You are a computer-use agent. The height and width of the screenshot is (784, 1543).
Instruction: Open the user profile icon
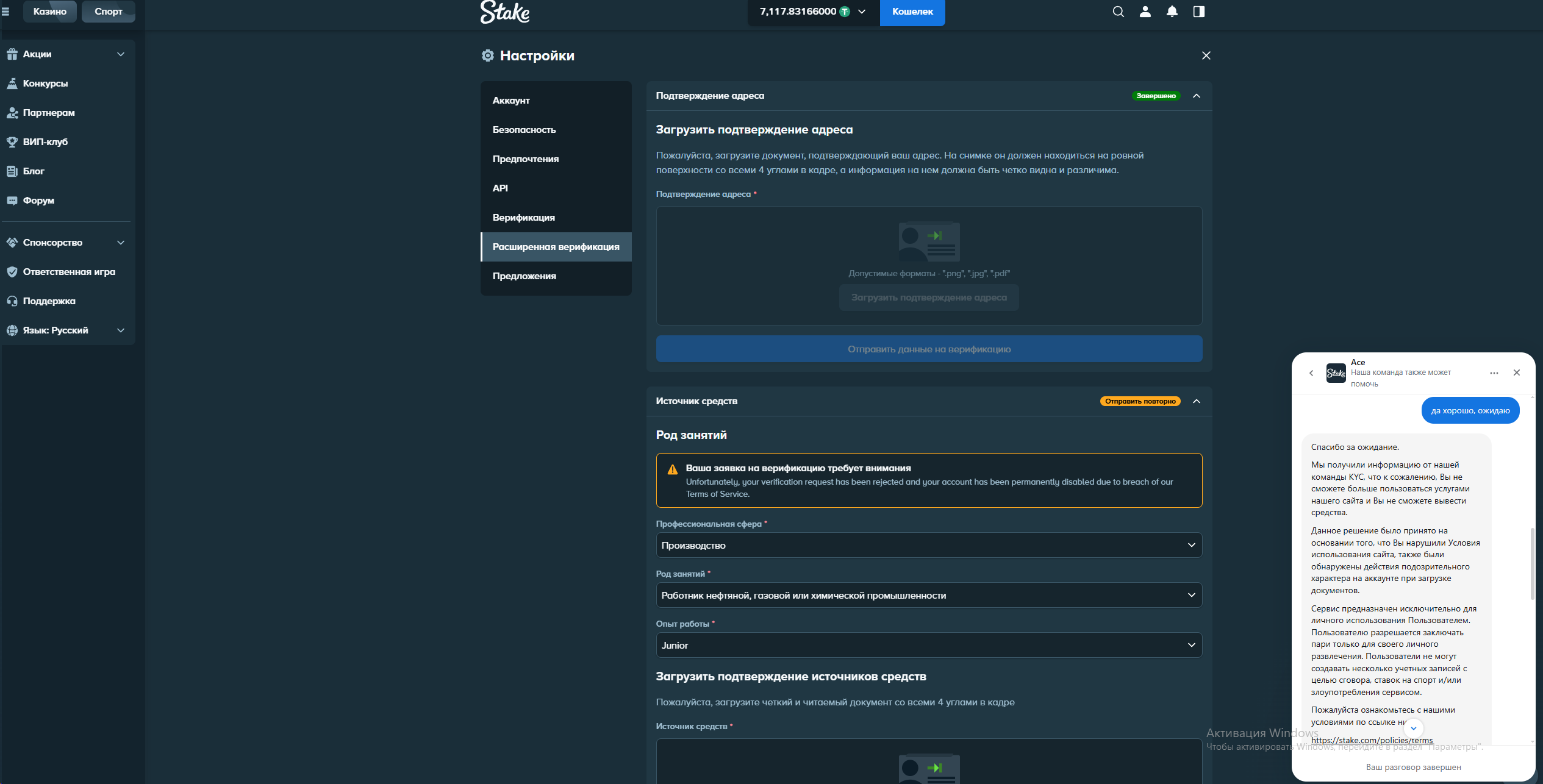[x=1145, y=12]
